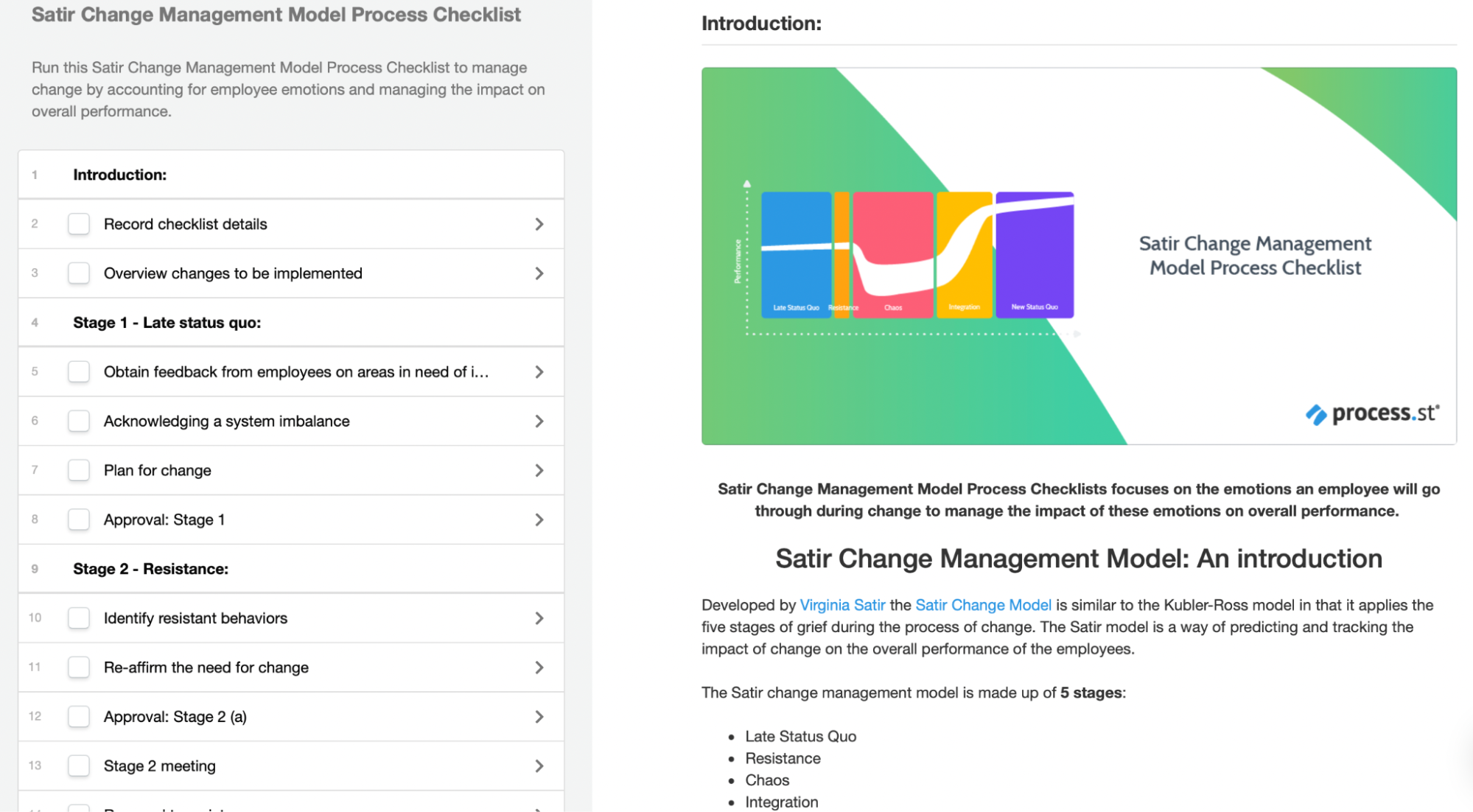Screen dimensions: 1473x812
Task: Click arrow next to Overview changes to be implemented
Action: click(539, 273)
